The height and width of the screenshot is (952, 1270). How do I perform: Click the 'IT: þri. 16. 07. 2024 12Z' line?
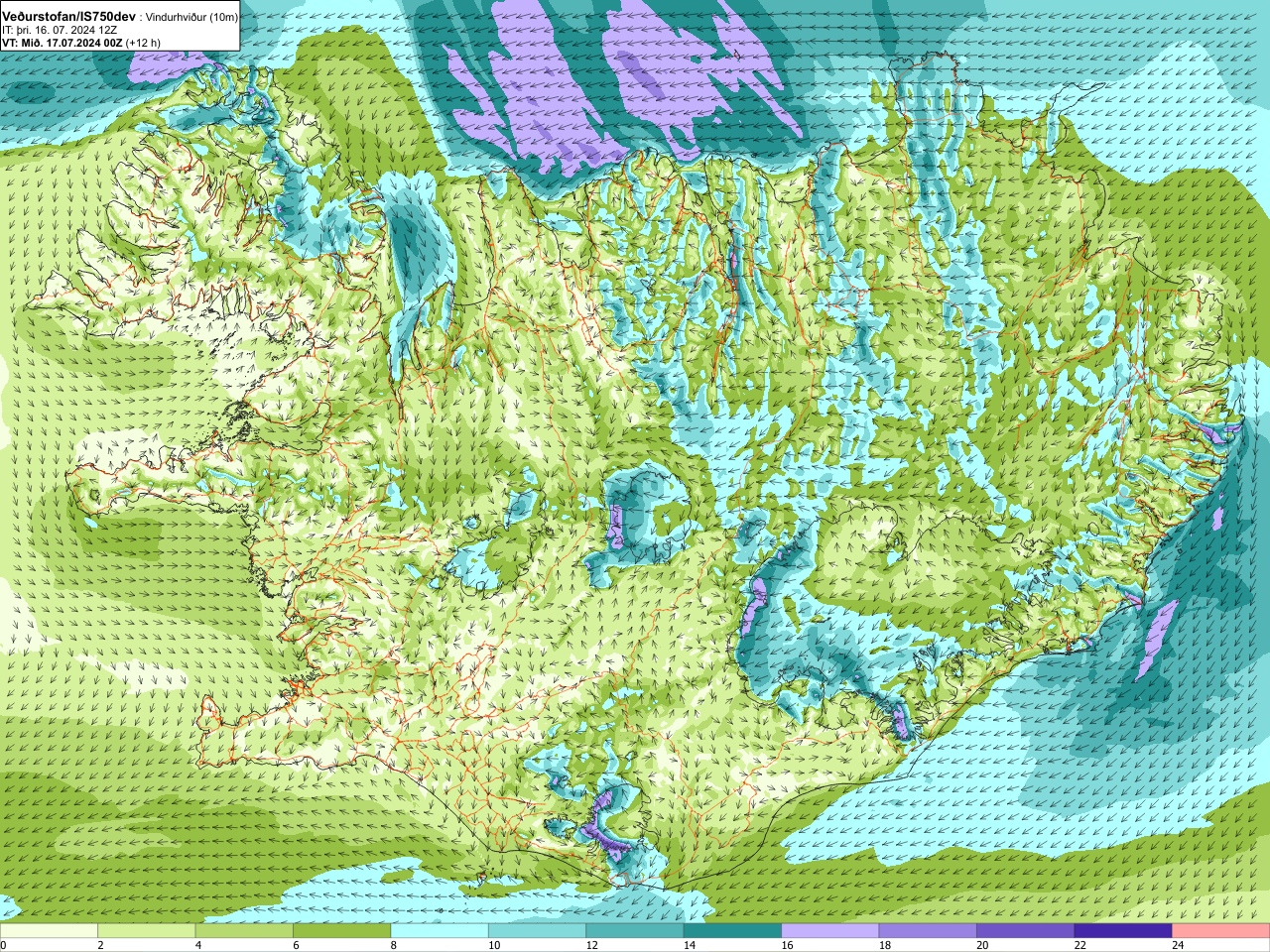pyautogui.click(x=60, y=31)
